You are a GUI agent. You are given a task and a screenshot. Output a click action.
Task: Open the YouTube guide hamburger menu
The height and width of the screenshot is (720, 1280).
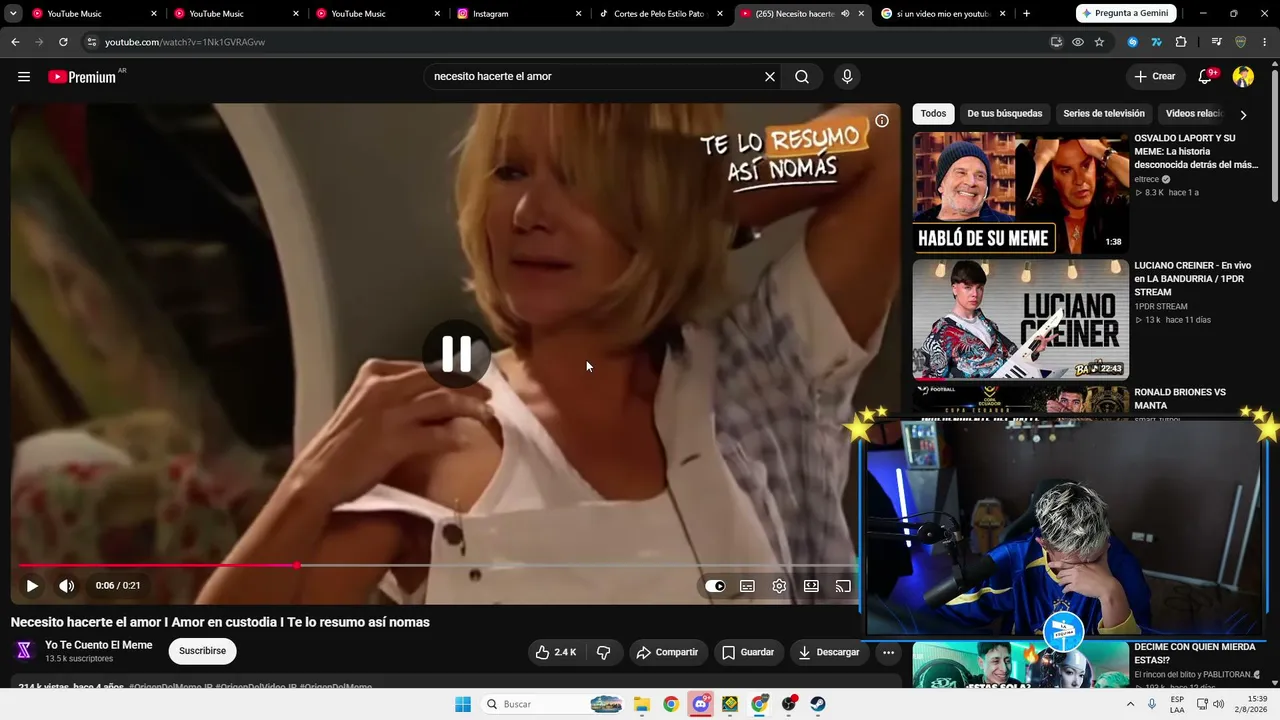click(24, 77)
